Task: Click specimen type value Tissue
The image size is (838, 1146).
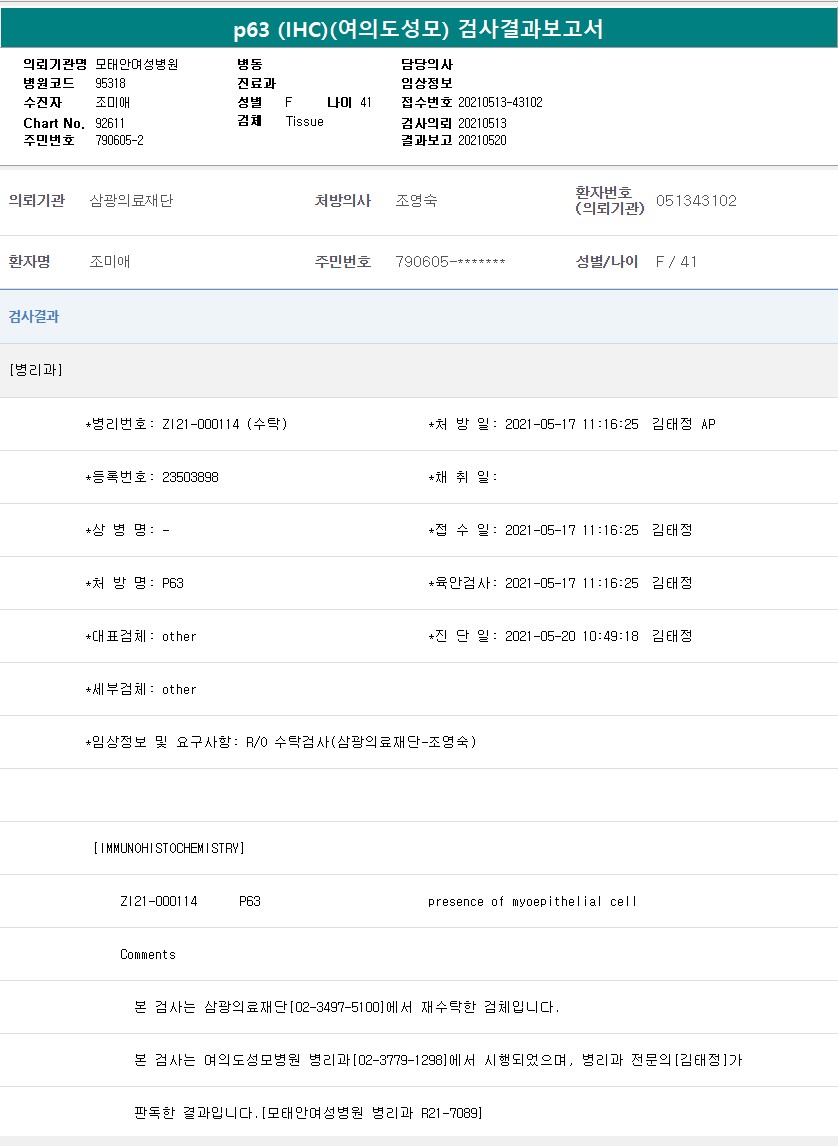Action: point(304,122)
